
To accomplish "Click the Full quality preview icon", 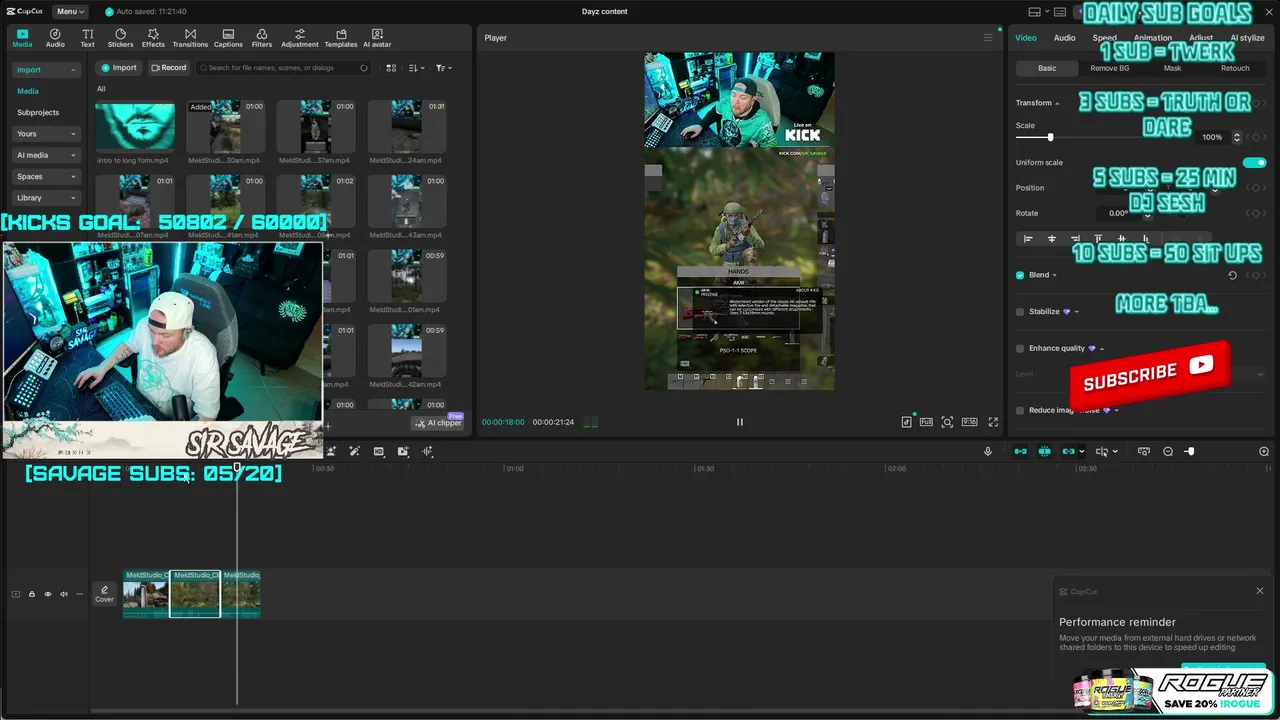I will tap(926, 422).
